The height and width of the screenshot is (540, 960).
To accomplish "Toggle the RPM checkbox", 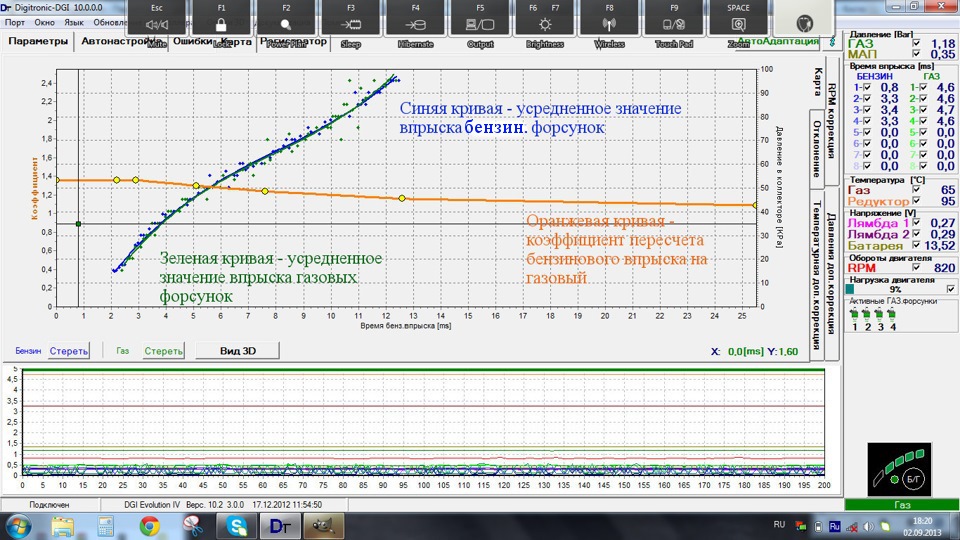I will [x=917, y=268].
